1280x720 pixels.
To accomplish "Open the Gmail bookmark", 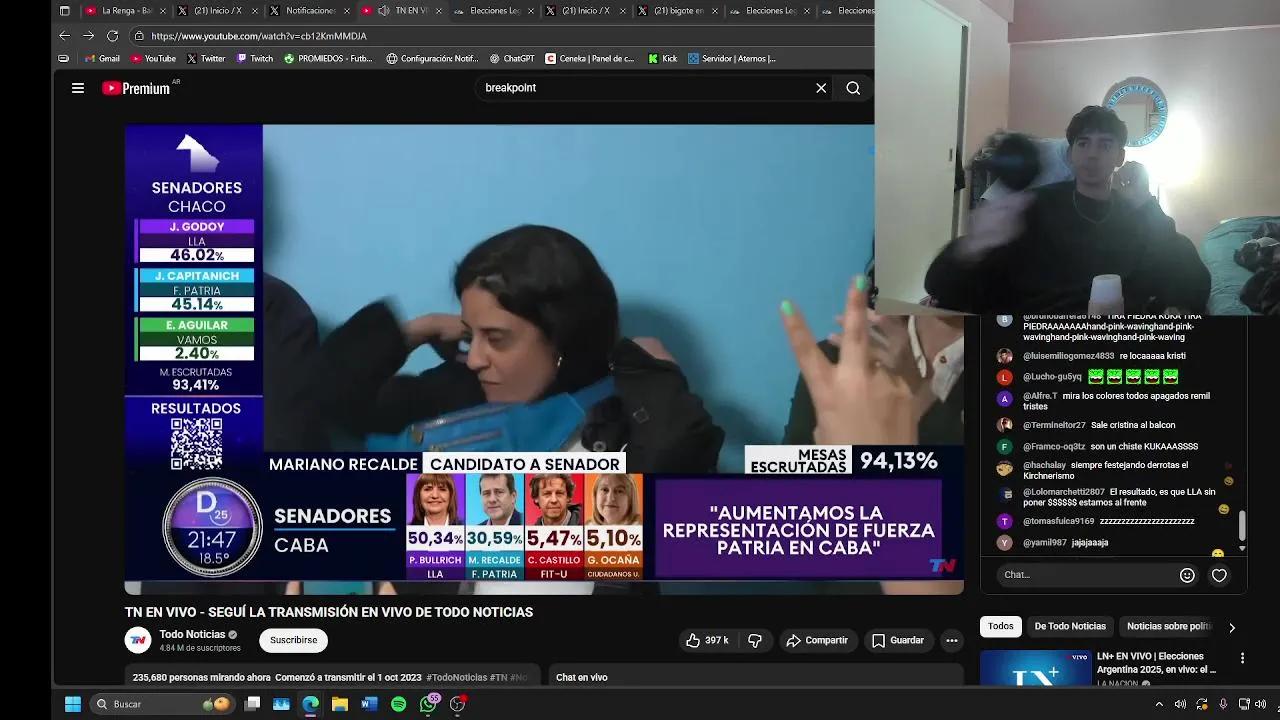I will click(102, 59).
